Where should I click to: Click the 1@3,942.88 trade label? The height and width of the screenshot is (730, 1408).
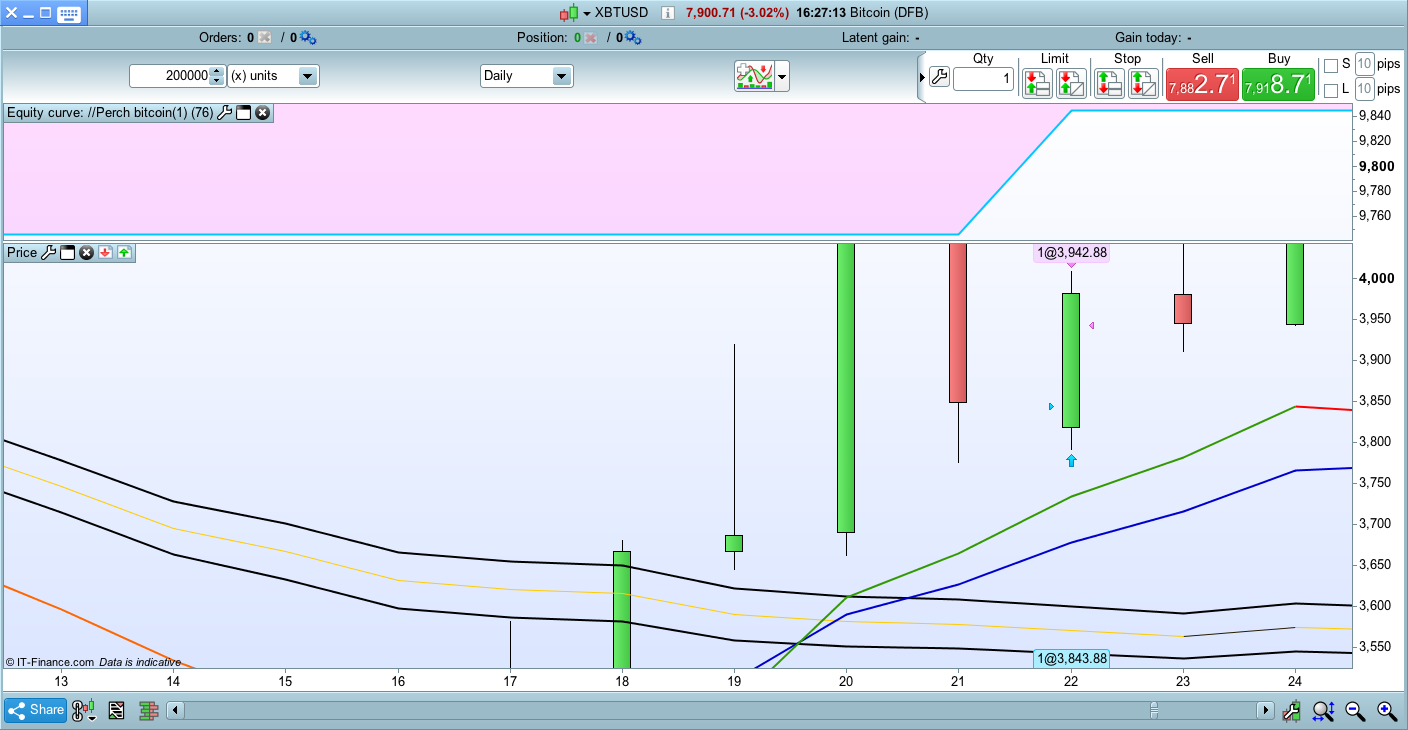1072,253
